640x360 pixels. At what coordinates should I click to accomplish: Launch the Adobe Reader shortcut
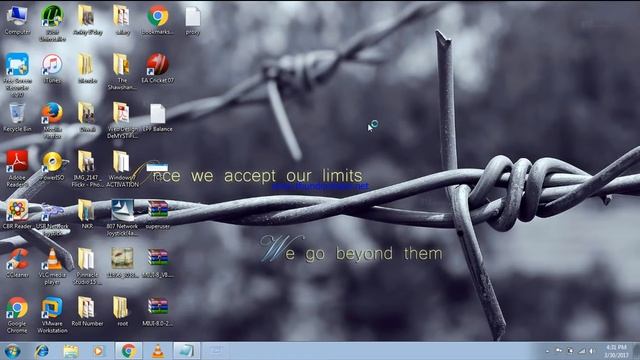click(17, 169)
